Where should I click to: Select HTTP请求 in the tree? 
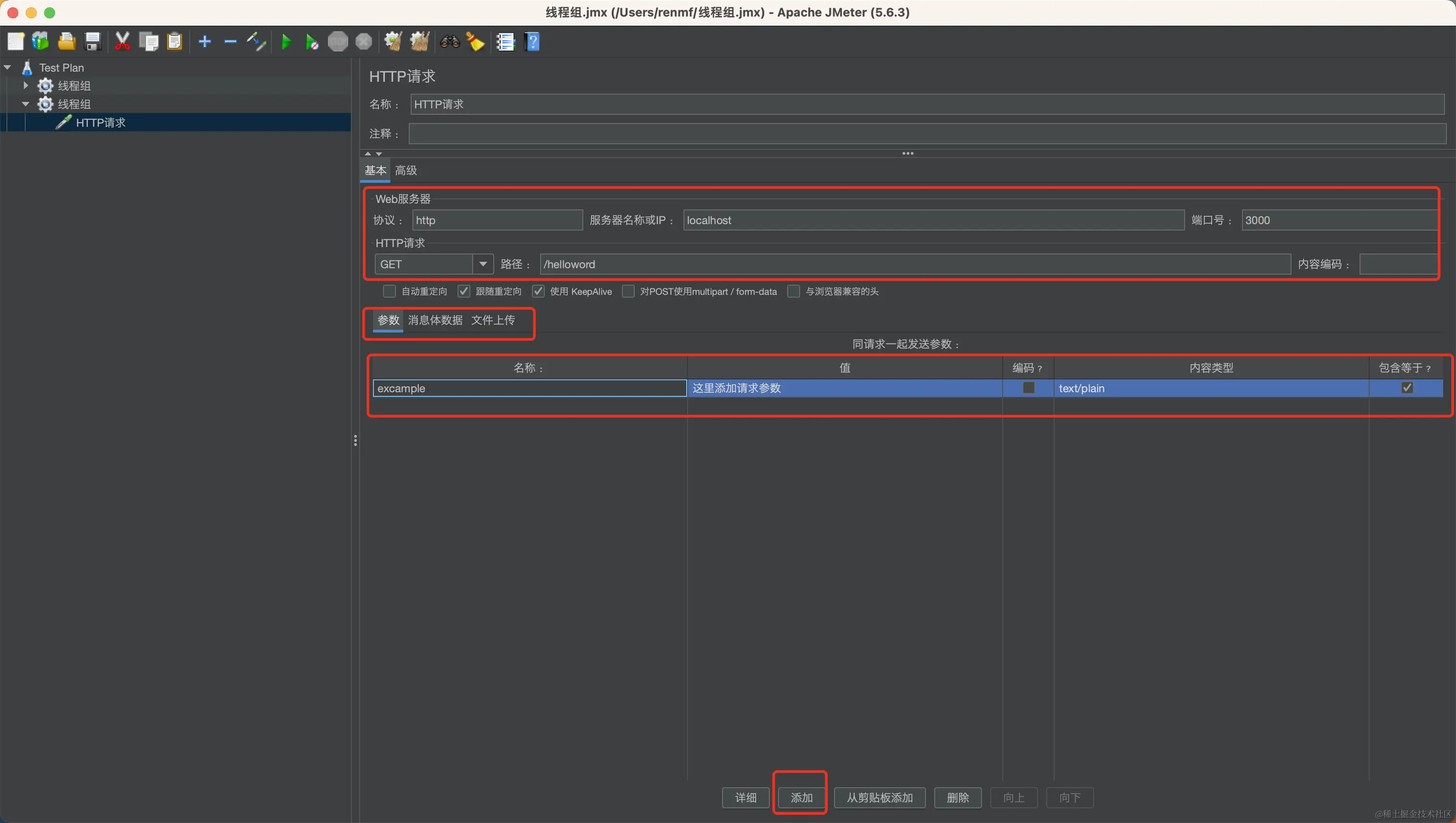tap(101, 123)
